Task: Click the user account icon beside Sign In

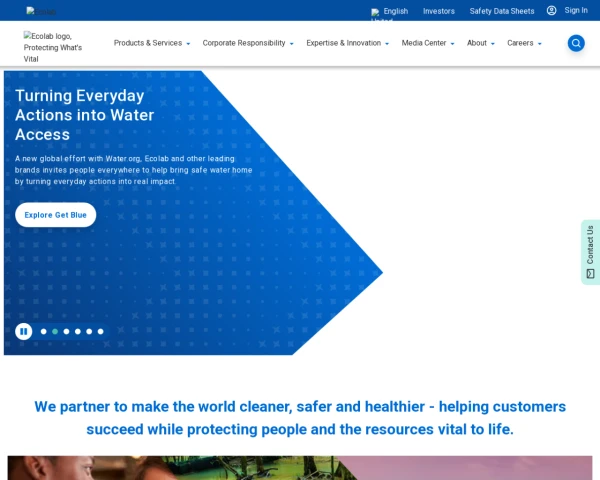Action: coord(551,10)
